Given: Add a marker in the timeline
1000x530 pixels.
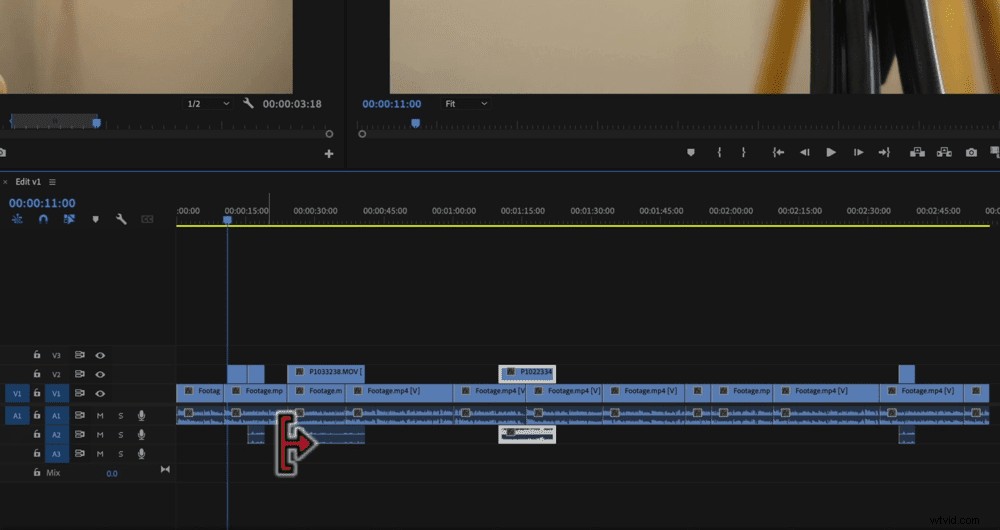Looking at the screenshot, I should [96, 219].
